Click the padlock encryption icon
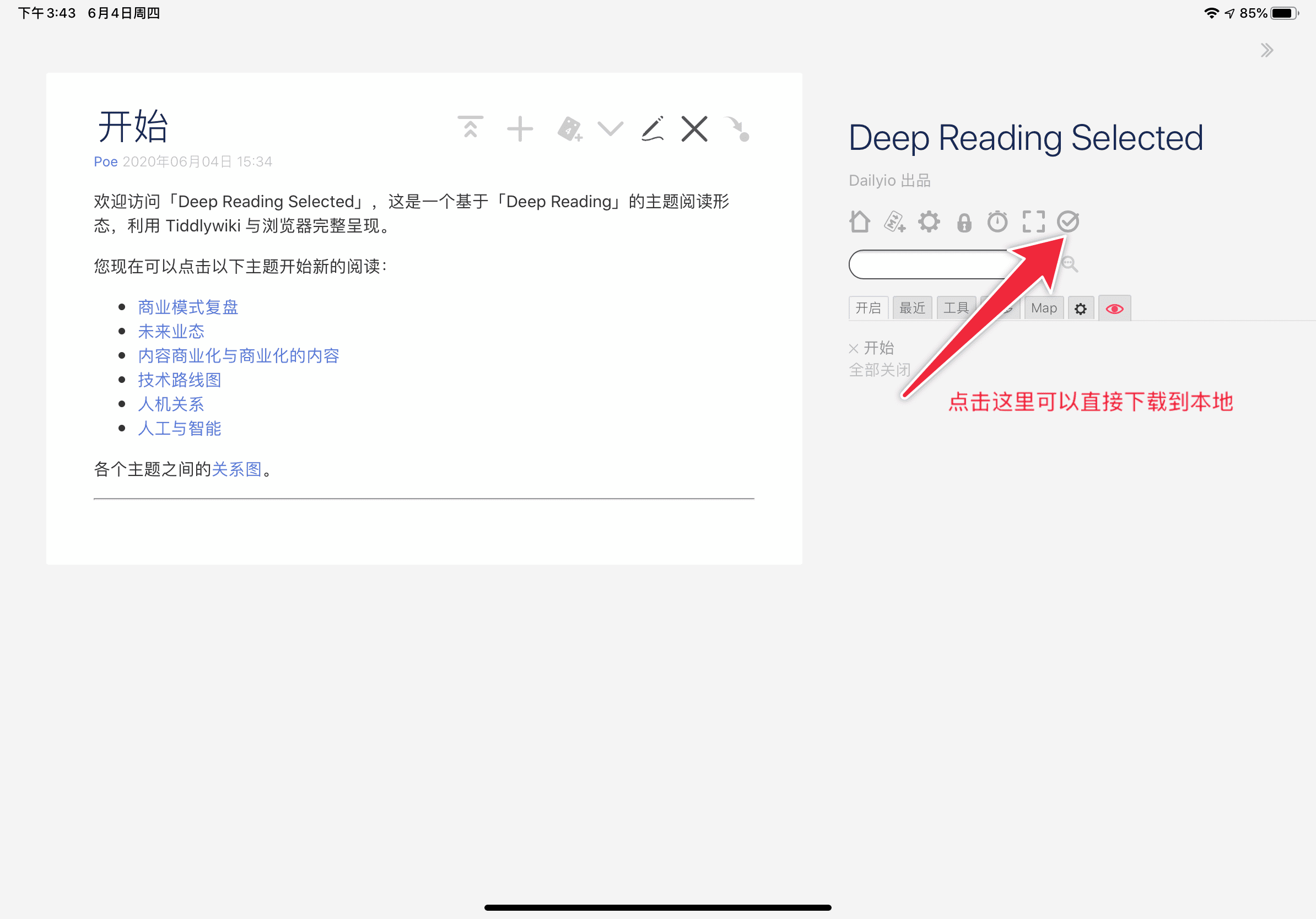The width and height of the screenshot is (1316, 919). click(964, 222)
